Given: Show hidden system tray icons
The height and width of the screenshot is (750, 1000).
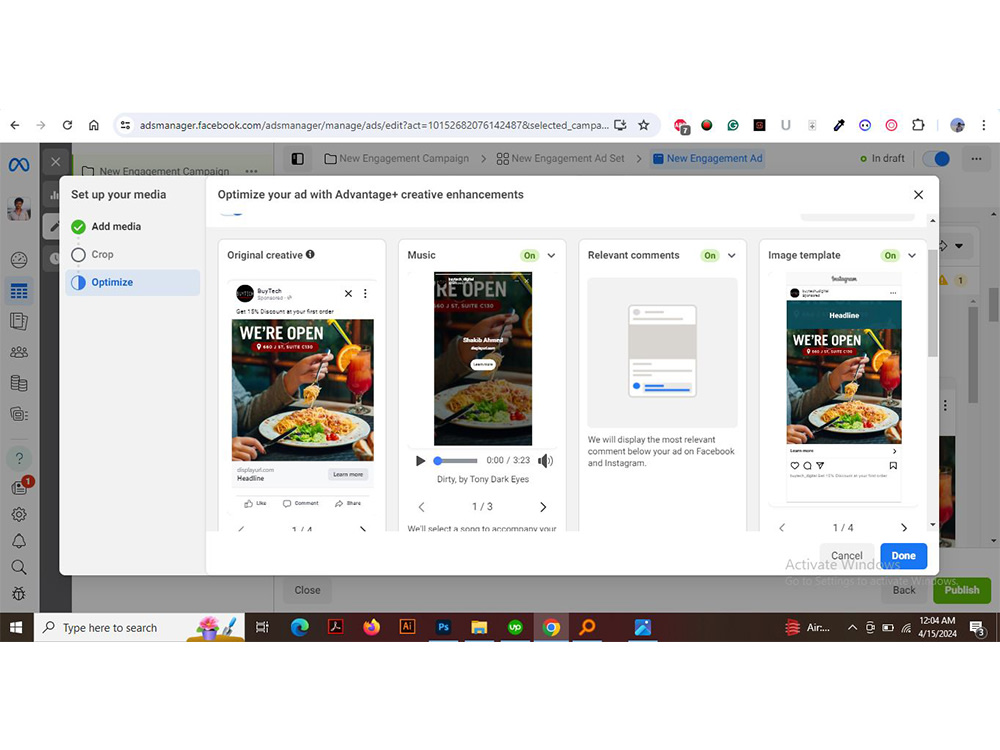Looking at the screenshot, I should (852, 628).
